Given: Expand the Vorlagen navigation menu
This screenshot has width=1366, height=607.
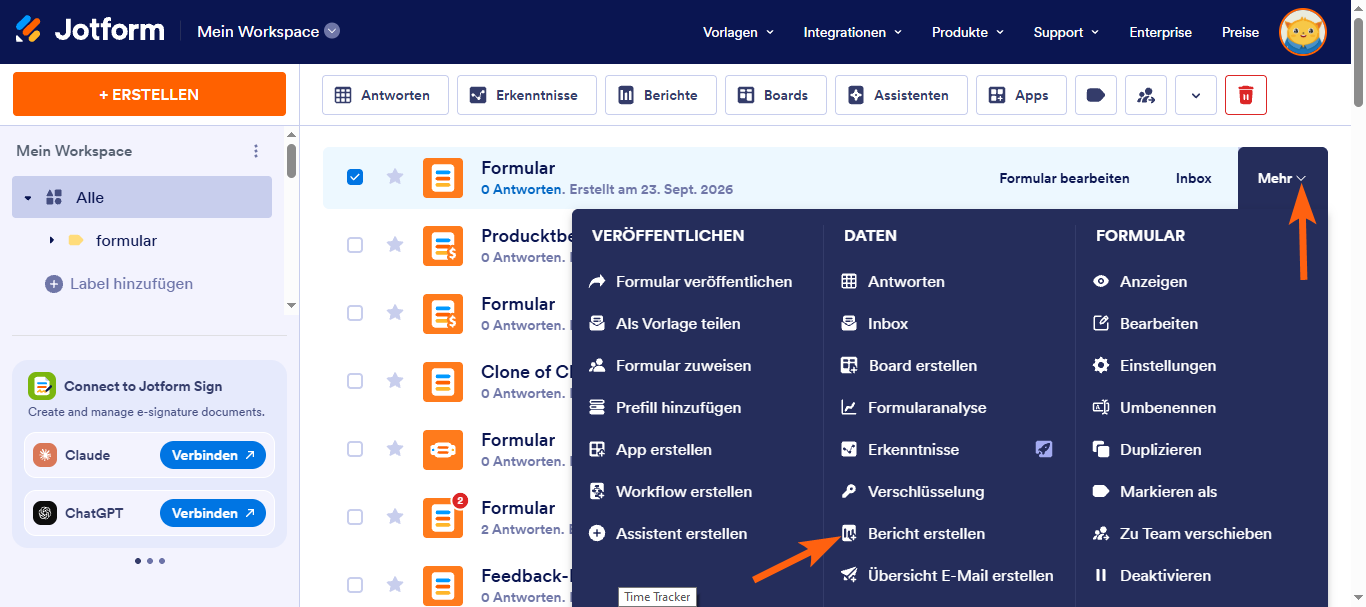Looking at the screenshot, I should click(738, 32).
